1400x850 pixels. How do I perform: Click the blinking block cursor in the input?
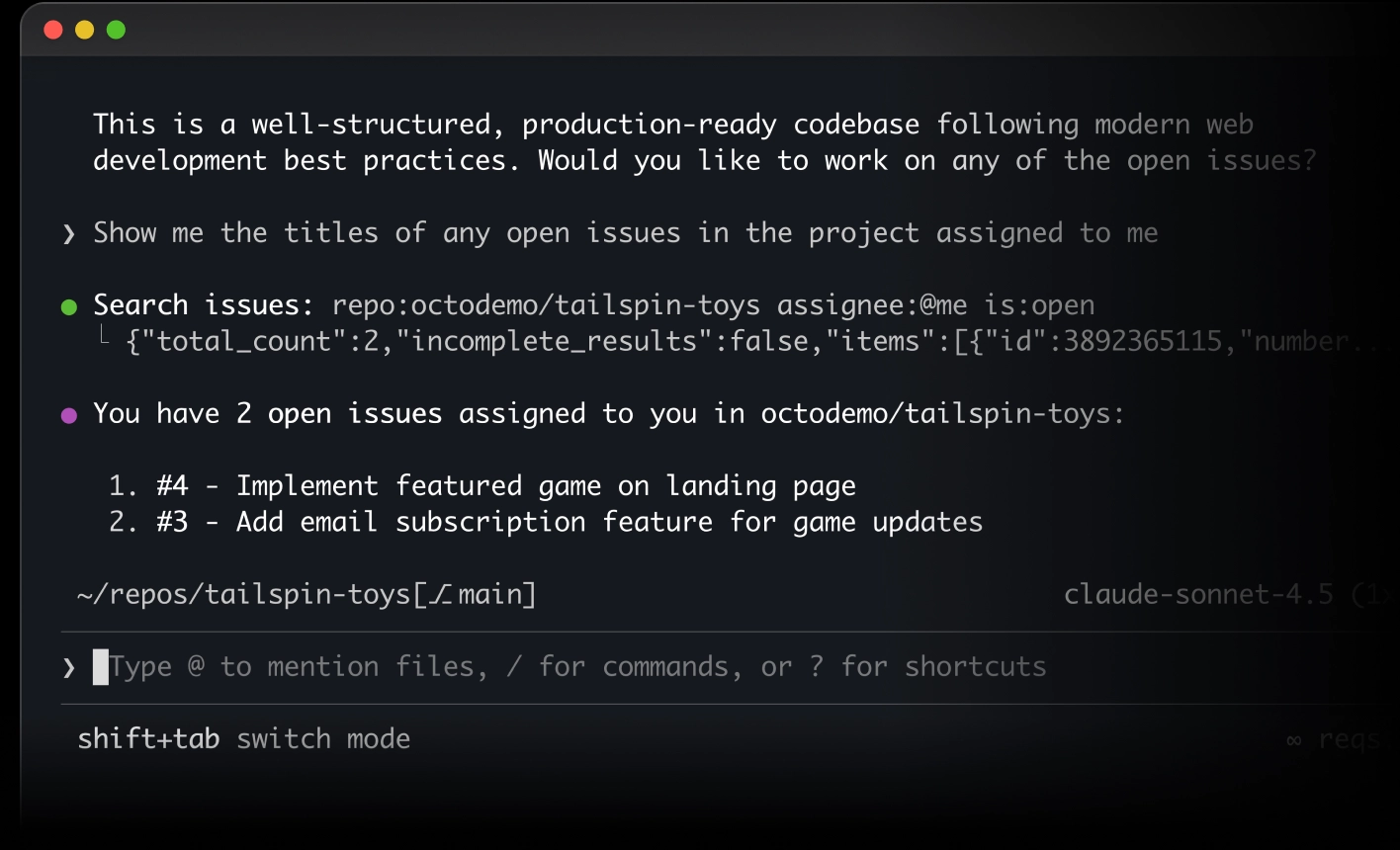99,666
